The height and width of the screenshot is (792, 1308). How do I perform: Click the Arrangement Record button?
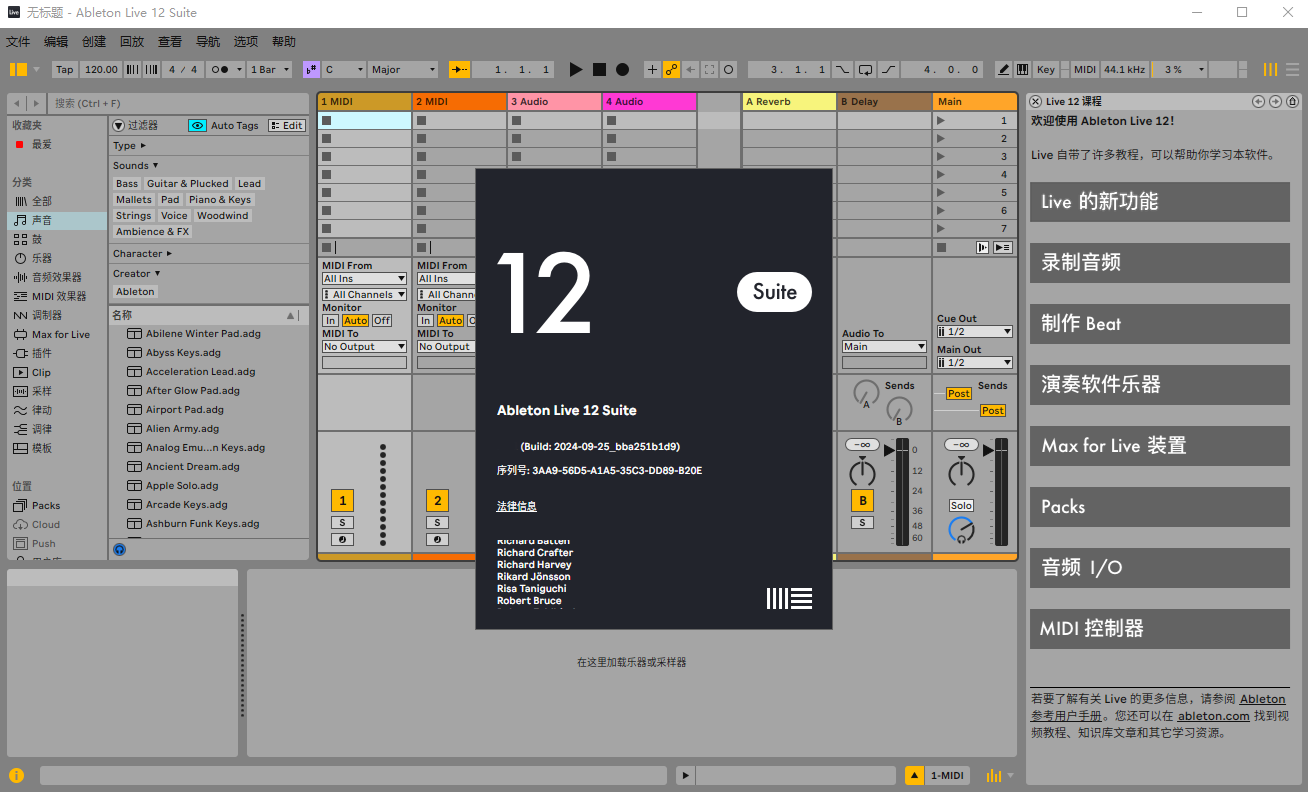point(622,70)
